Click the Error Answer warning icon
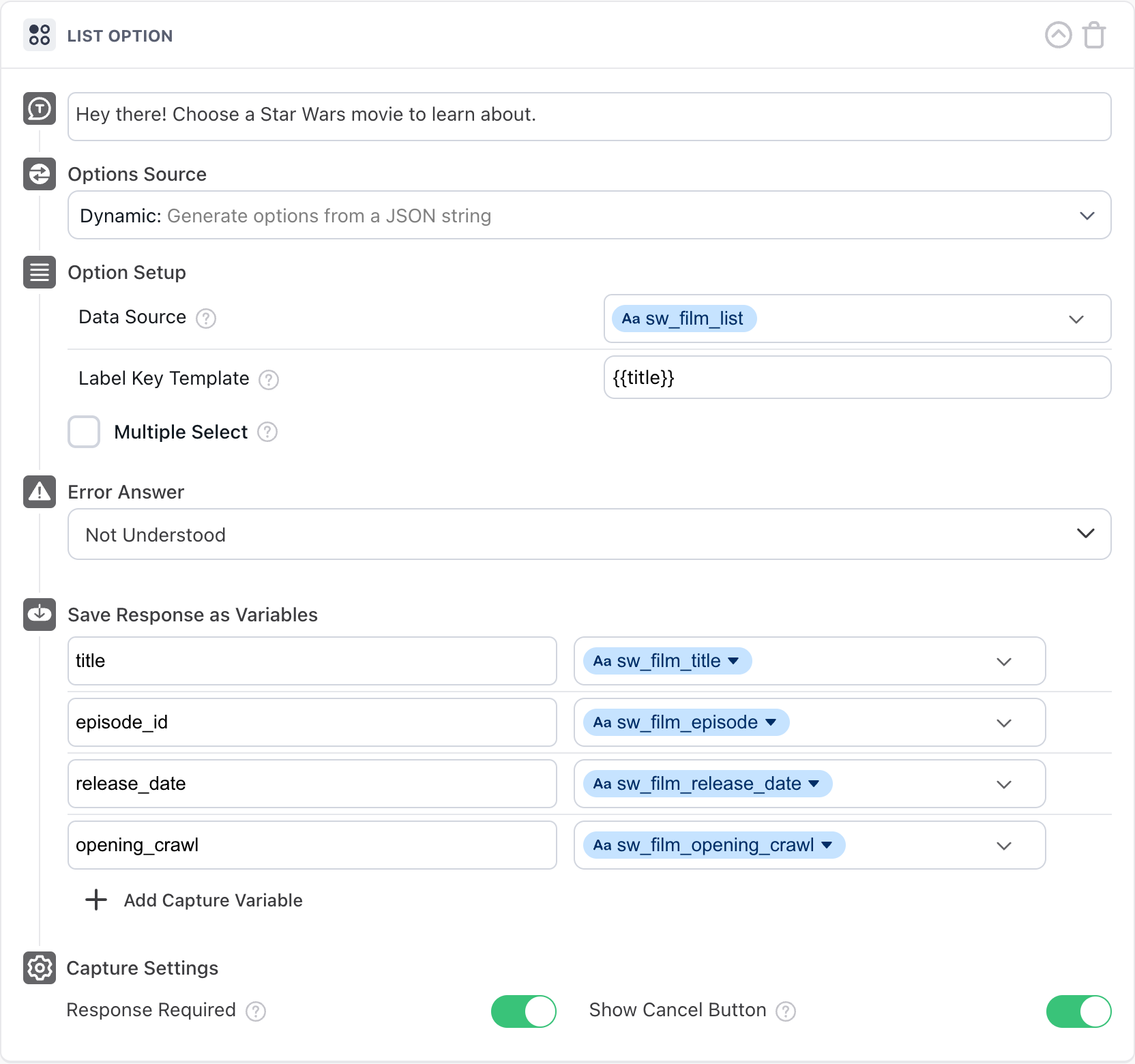Viewport: 1135px width, 1064px height. coord(40,492)
